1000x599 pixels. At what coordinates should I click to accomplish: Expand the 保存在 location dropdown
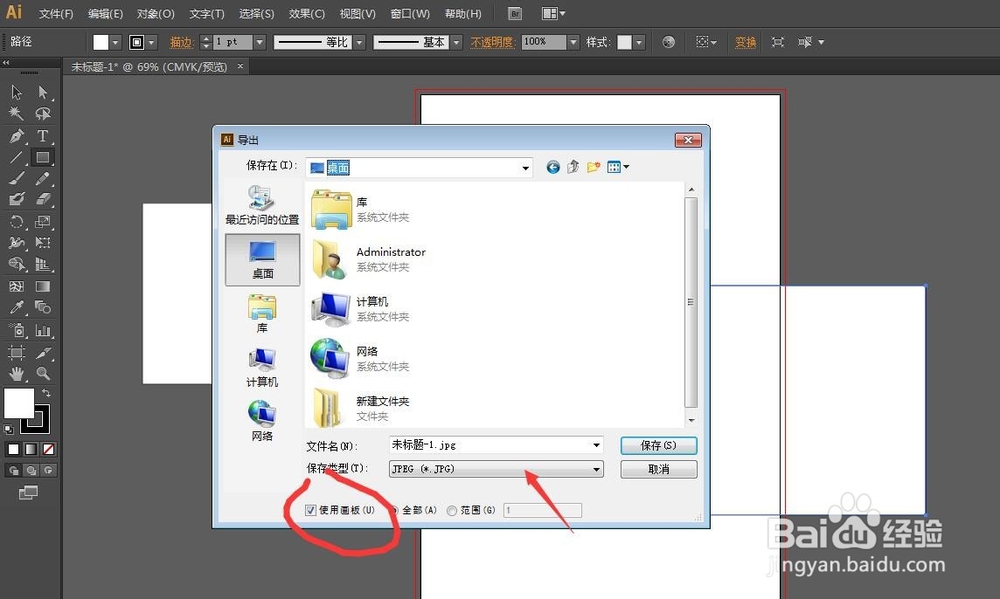pos(524,167)
